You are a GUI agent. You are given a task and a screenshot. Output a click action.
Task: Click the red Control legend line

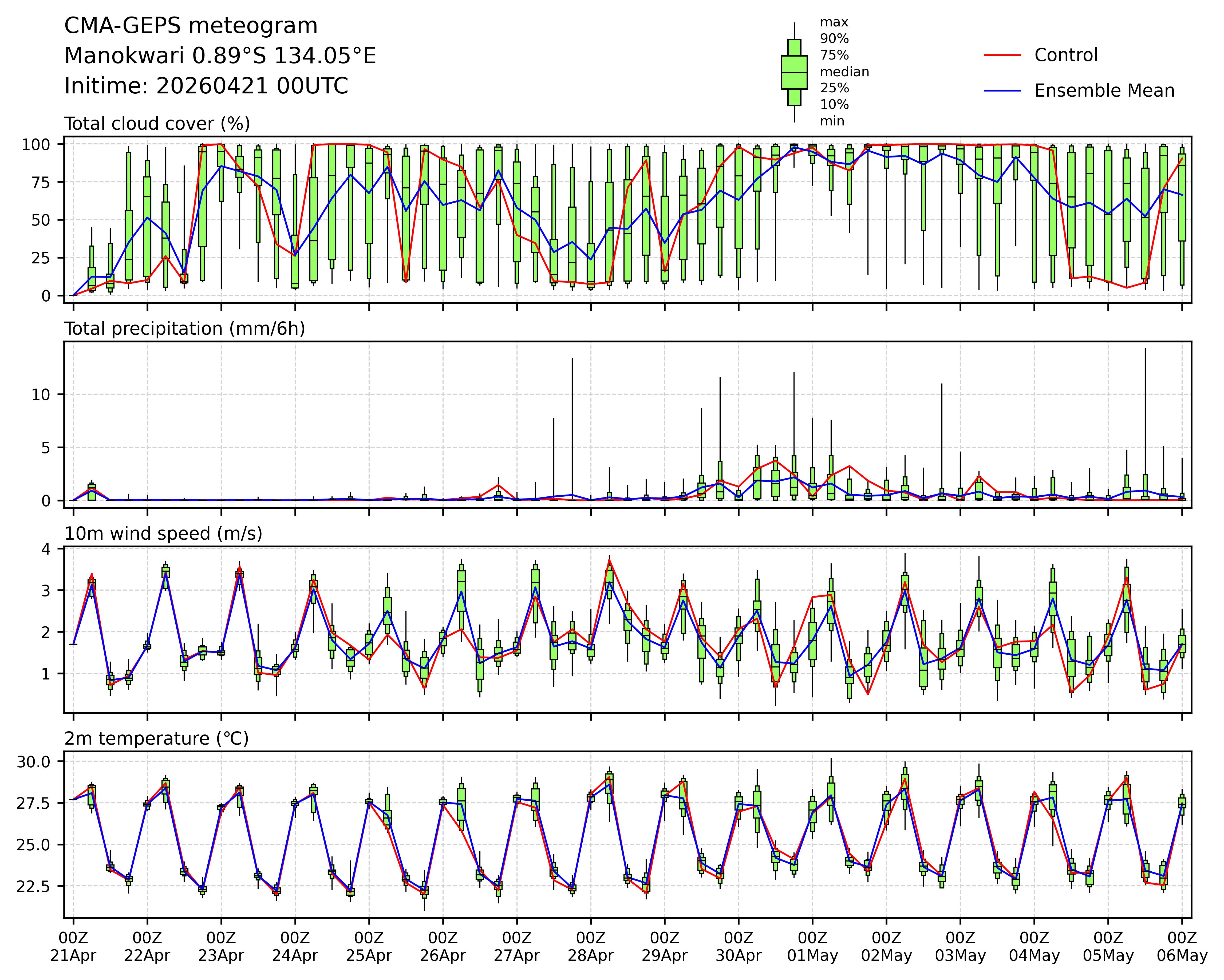(1002, 55)
